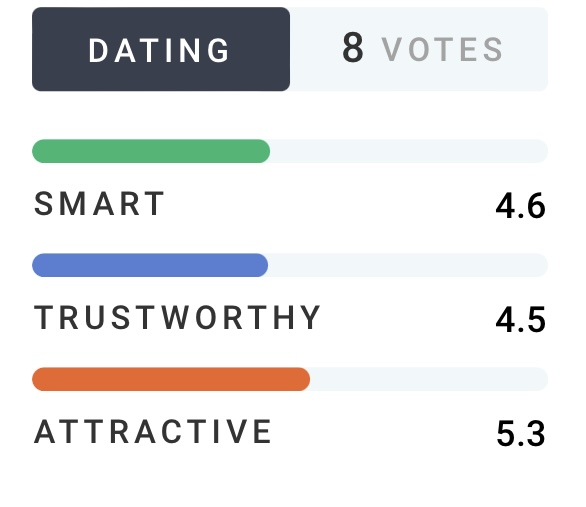Click the unfilled track of the Attractive bar
The height and width of the screenshot is (507, 586).
(429, 379)
